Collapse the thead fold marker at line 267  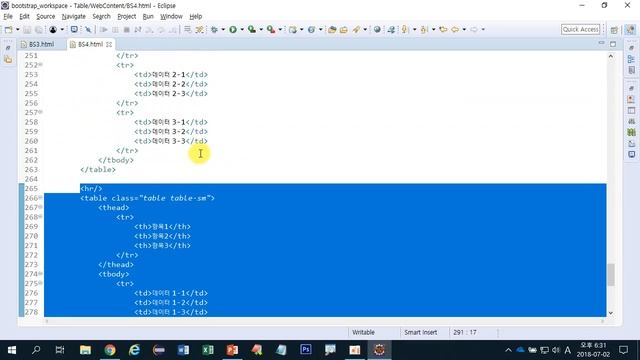pyautogui.click(x=40, y=207)
